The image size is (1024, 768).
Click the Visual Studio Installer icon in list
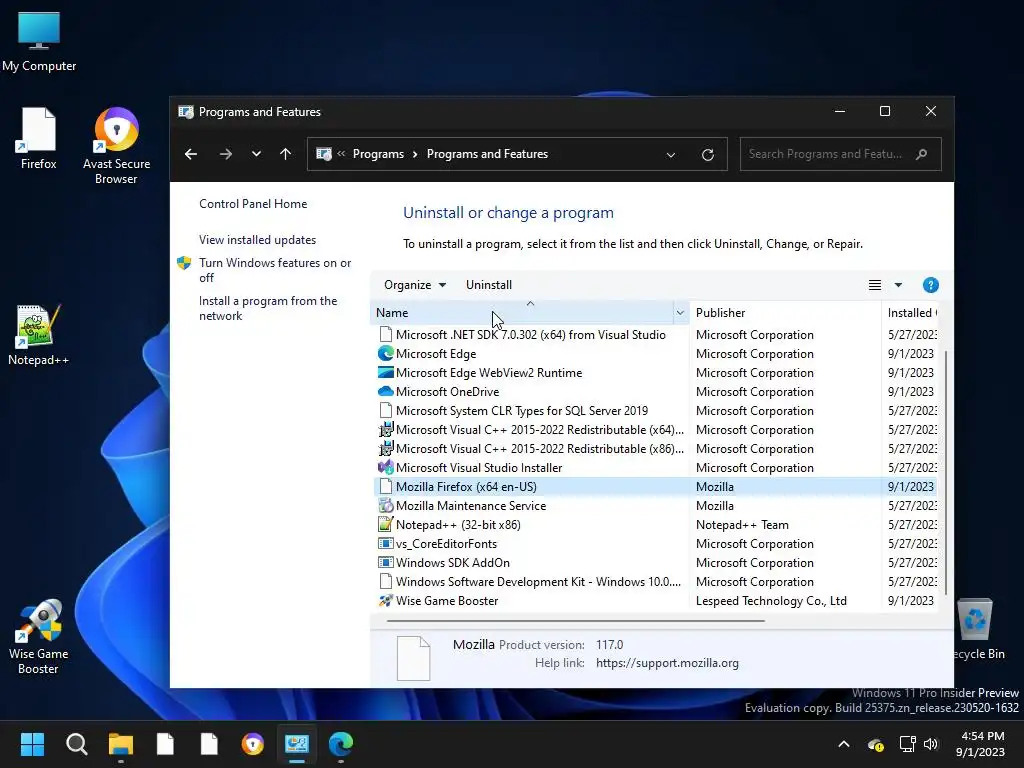[x=385, y=467]
